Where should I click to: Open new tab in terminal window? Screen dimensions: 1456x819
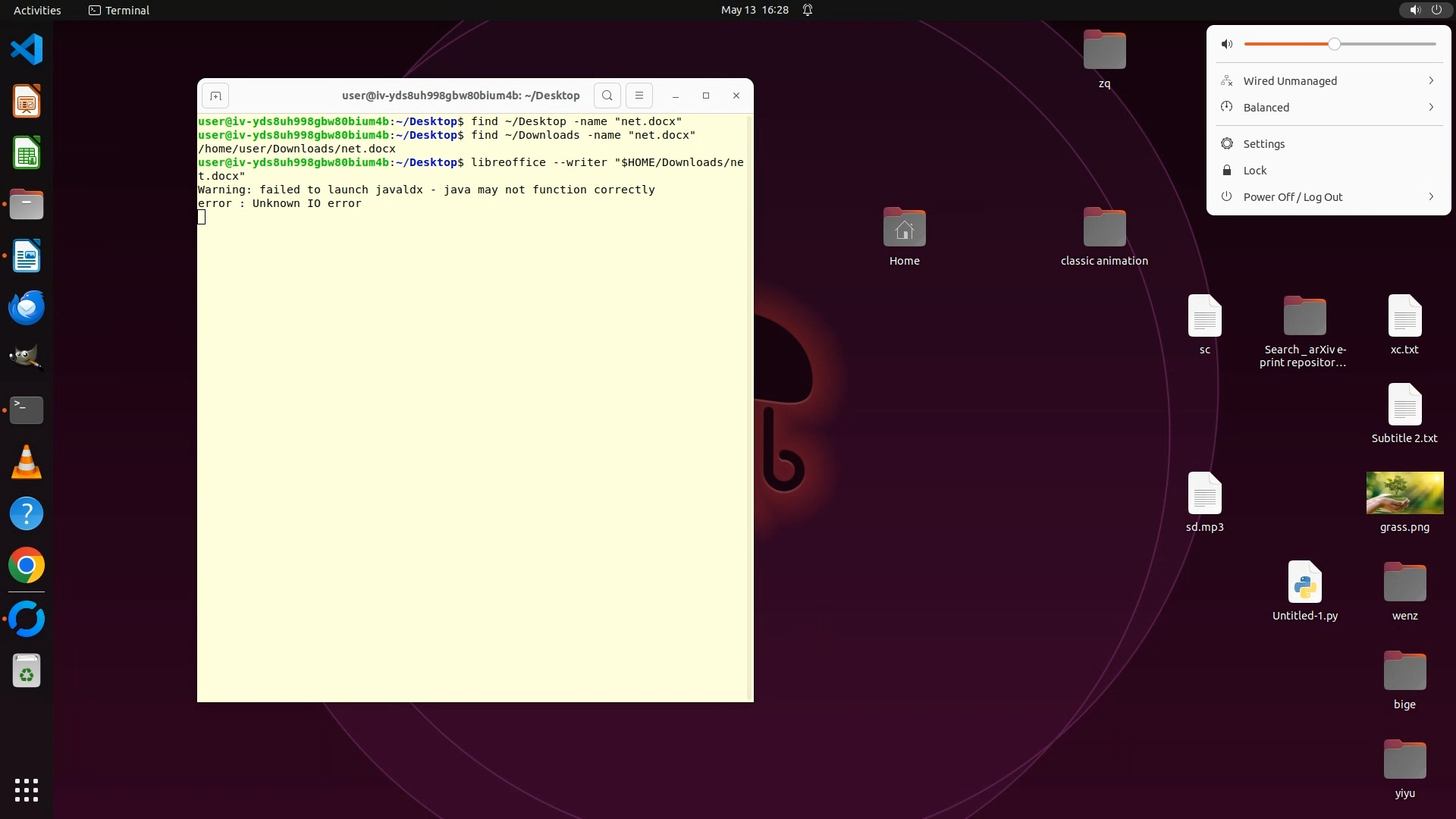click(215, 96)
